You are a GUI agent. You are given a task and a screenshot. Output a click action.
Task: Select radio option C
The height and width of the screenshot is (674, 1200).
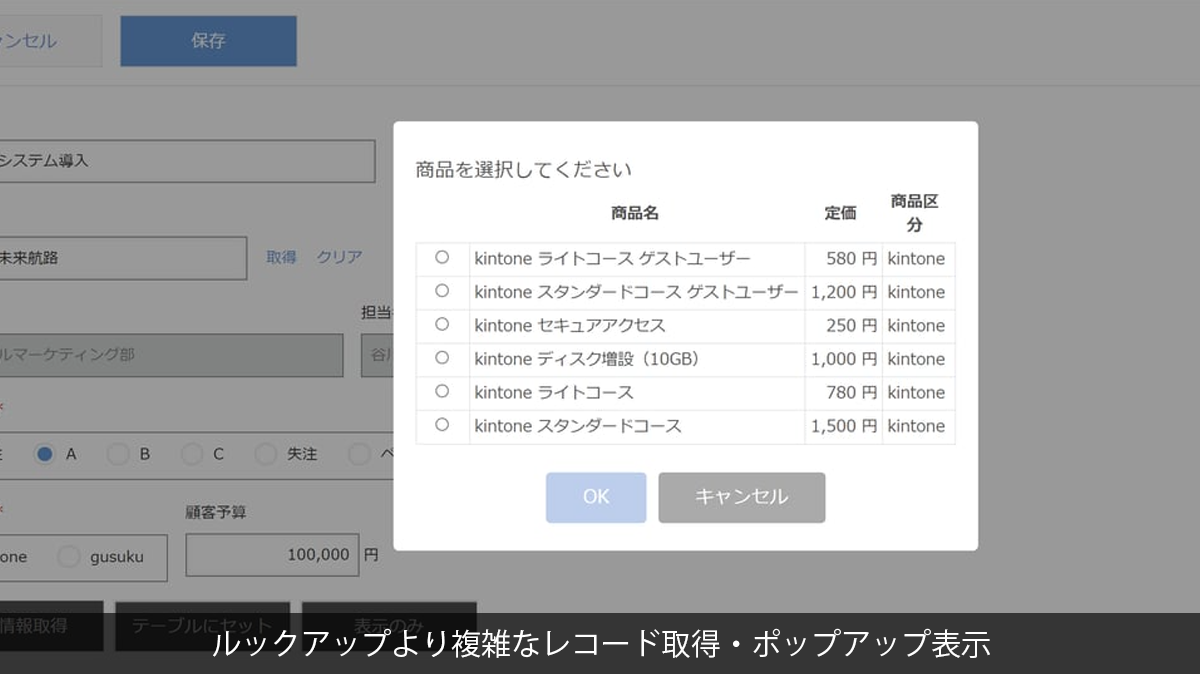(192, 454)
